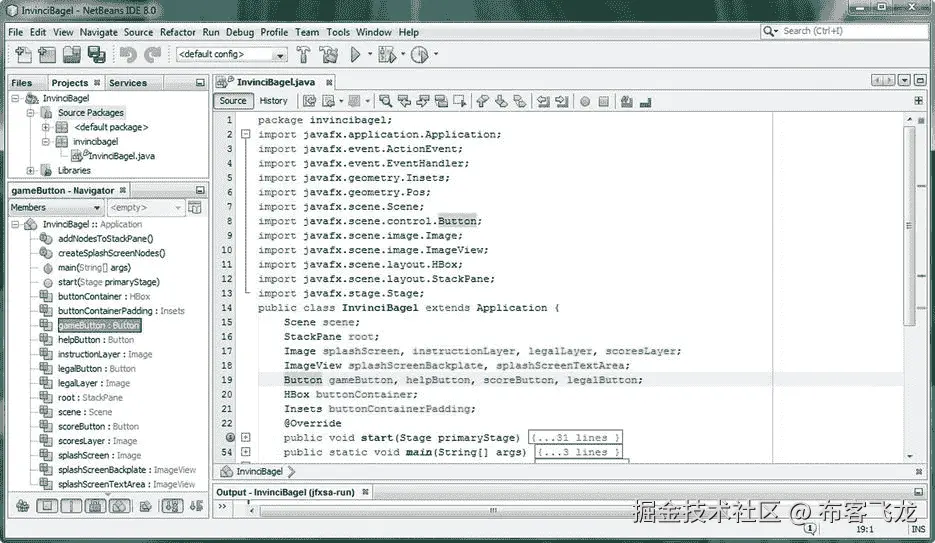The width and height of the screenshot is (935, 543).
Task: Expand the folded start method
Action: coord(246,437)
